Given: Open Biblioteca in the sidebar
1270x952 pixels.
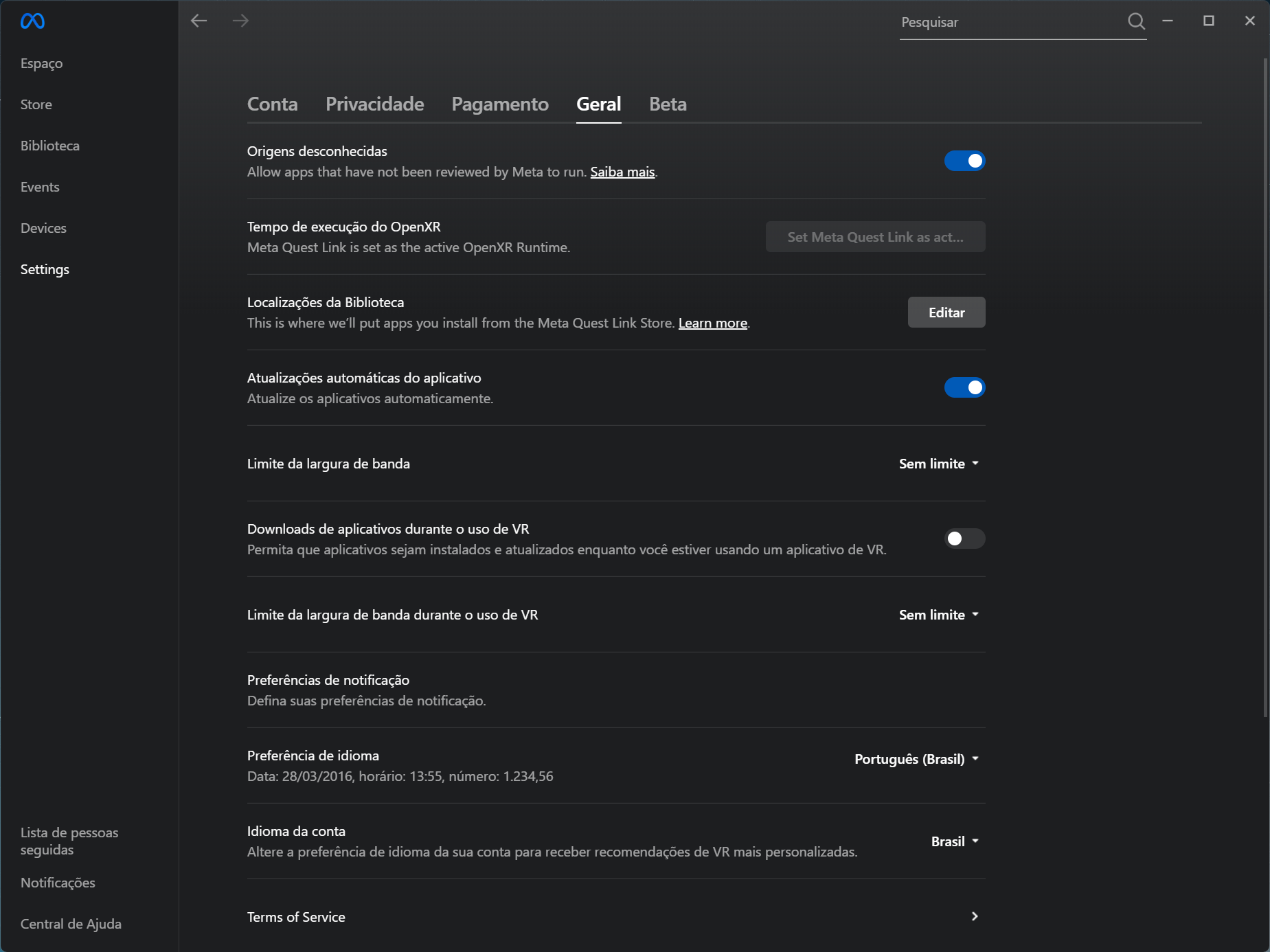Looking at the screenshot, I should [50, 146].
